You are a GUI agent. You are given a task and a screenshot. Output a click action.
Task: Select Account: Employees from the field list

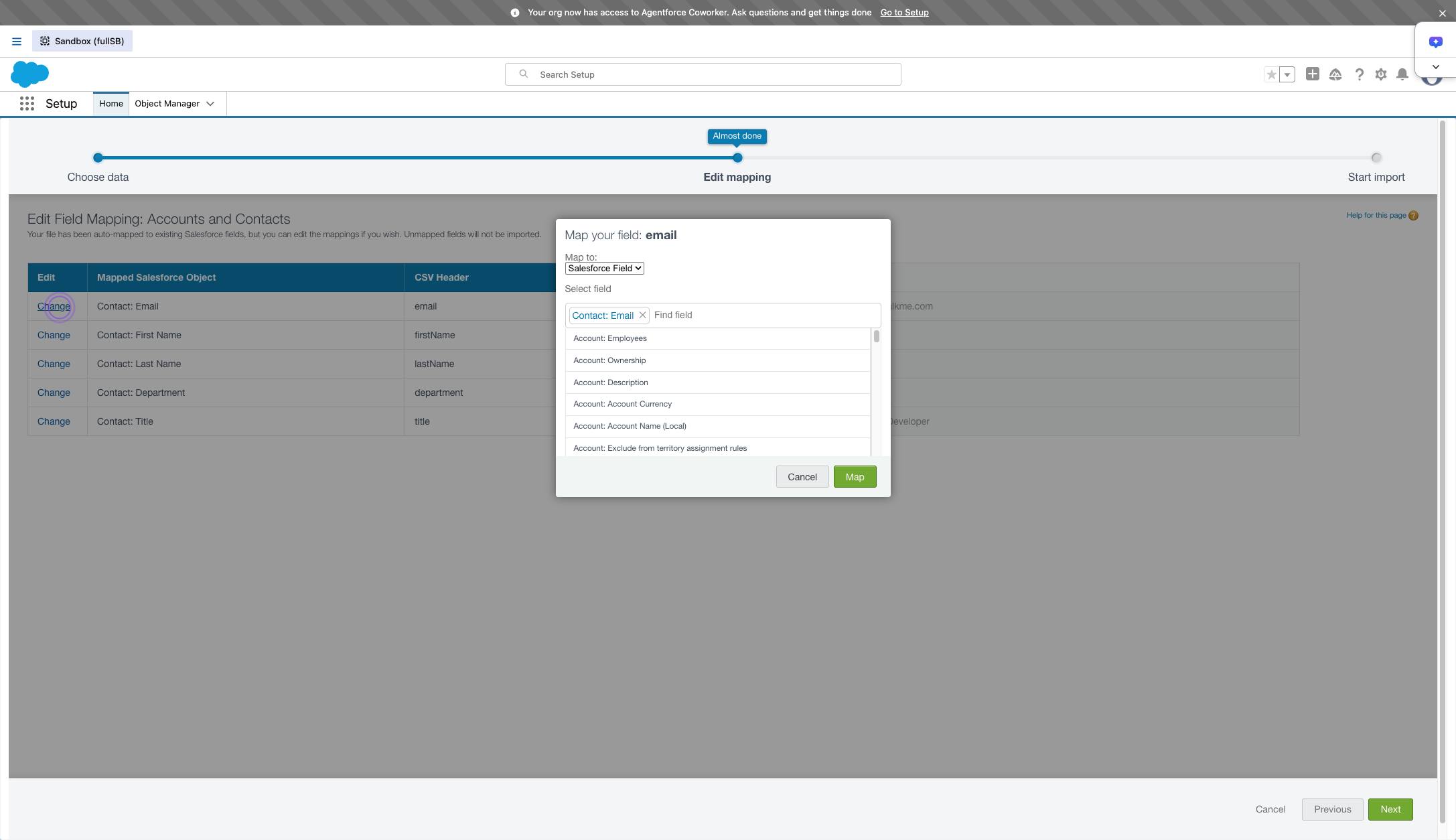tap(717, 339)
